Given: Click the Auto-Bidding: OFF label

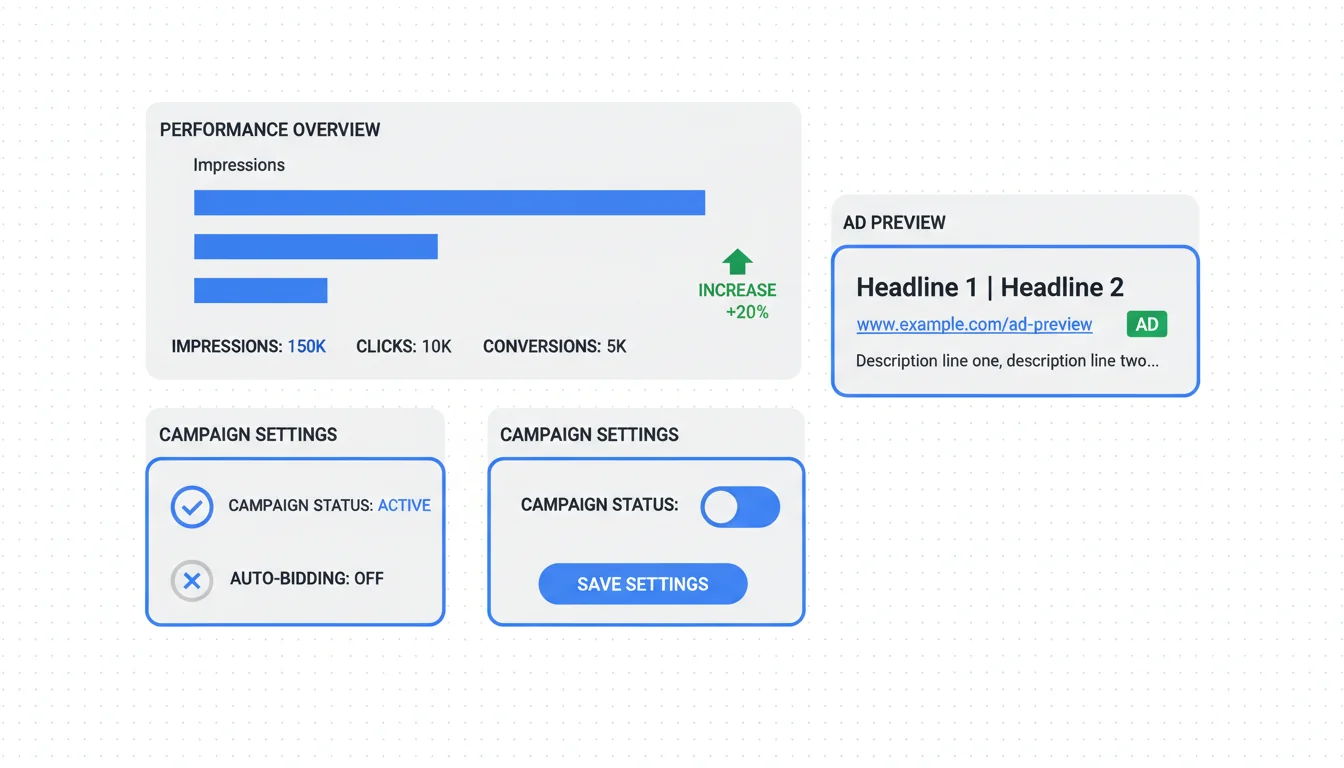Looking at the screenshot, I should (x=306, y=579).
